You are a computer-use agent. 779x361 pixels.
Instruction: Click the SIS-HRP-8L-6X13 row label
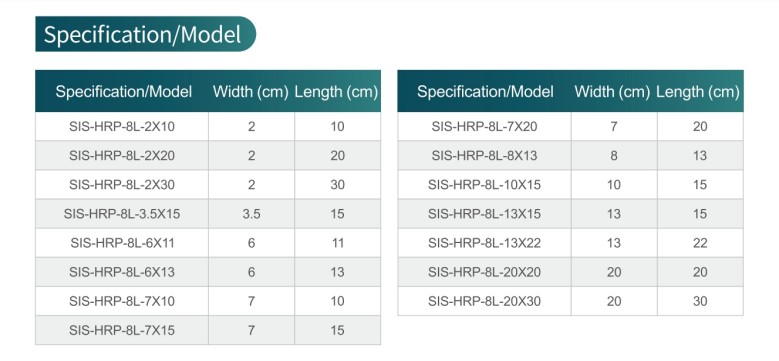pos(122,272)
